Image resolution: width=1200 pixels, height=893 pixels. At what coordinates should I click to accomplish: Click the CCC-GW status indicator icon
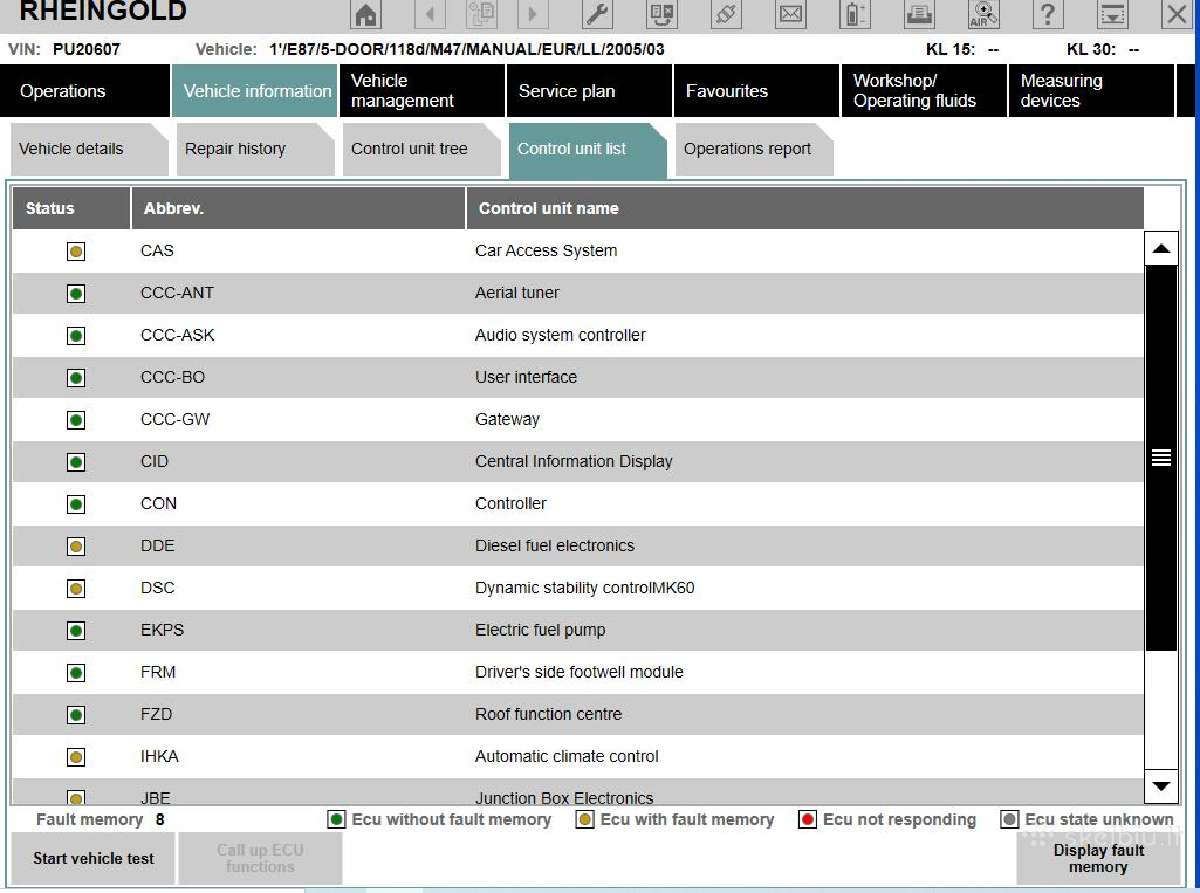point(76,420)
